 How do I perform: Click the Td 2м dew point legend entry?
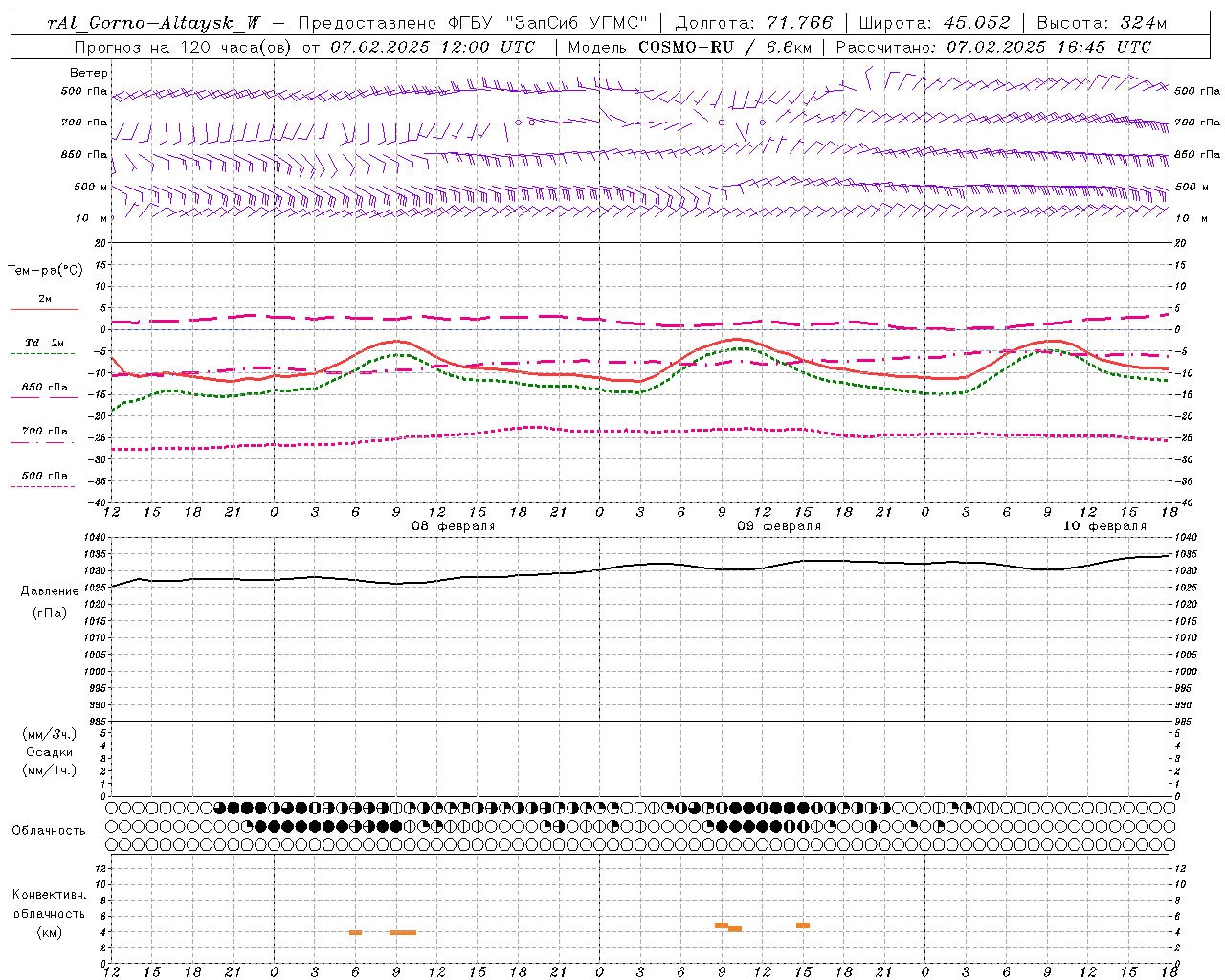click(x=45, y=343)
